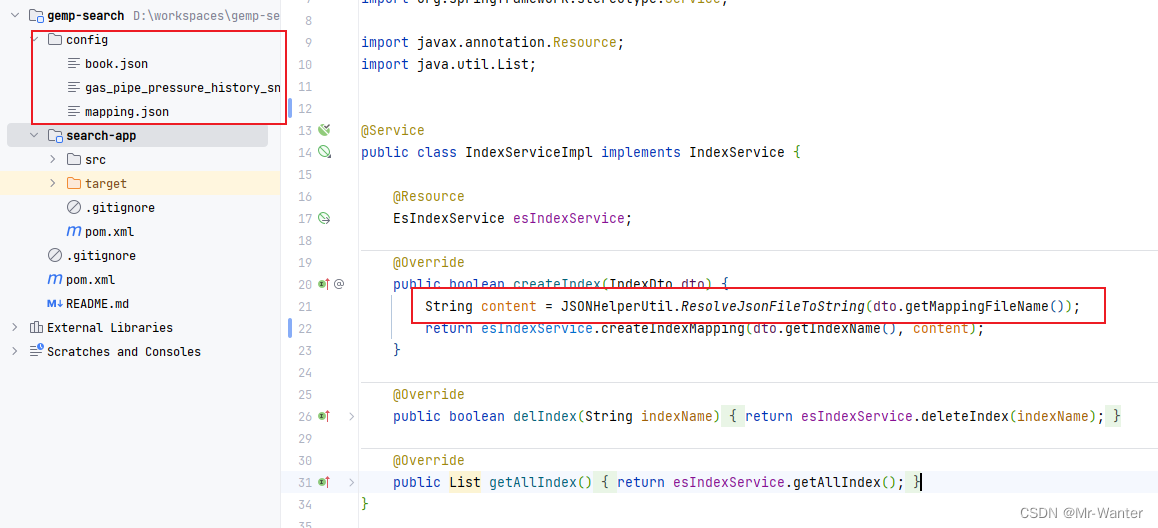Open README.md file
The height and width of the screenshot is (528, 1158).
click(x=97, y=304)
